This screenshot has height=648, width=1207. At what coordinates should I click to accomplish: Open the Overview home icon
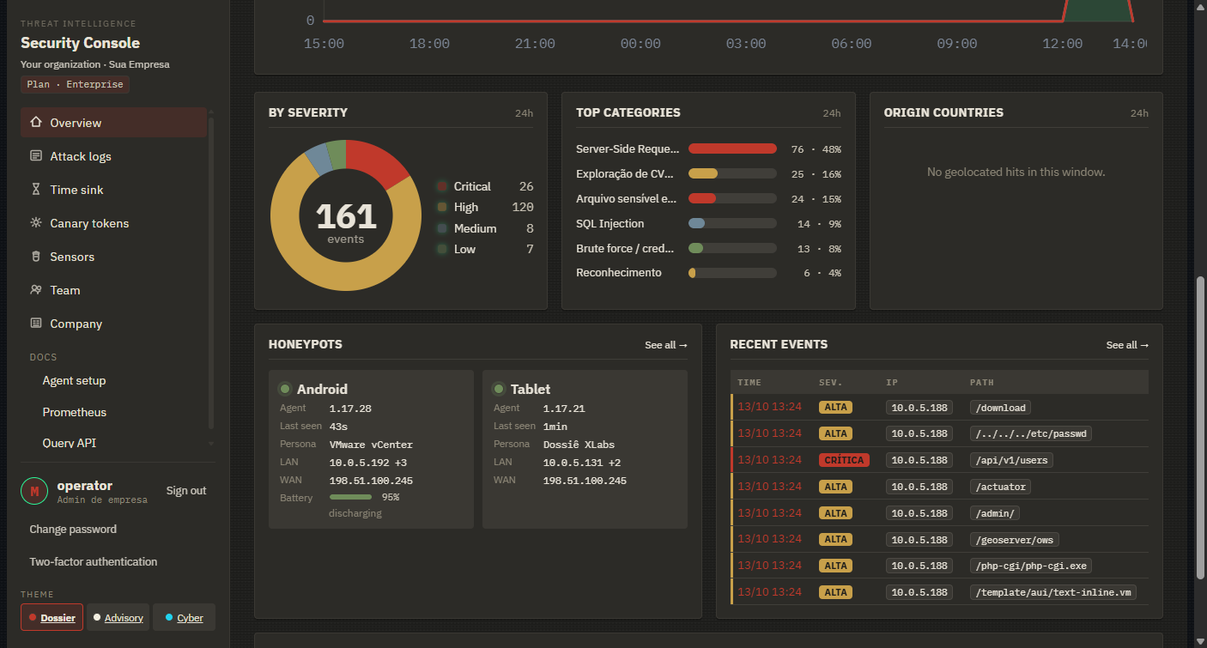(x=36, y=122)
